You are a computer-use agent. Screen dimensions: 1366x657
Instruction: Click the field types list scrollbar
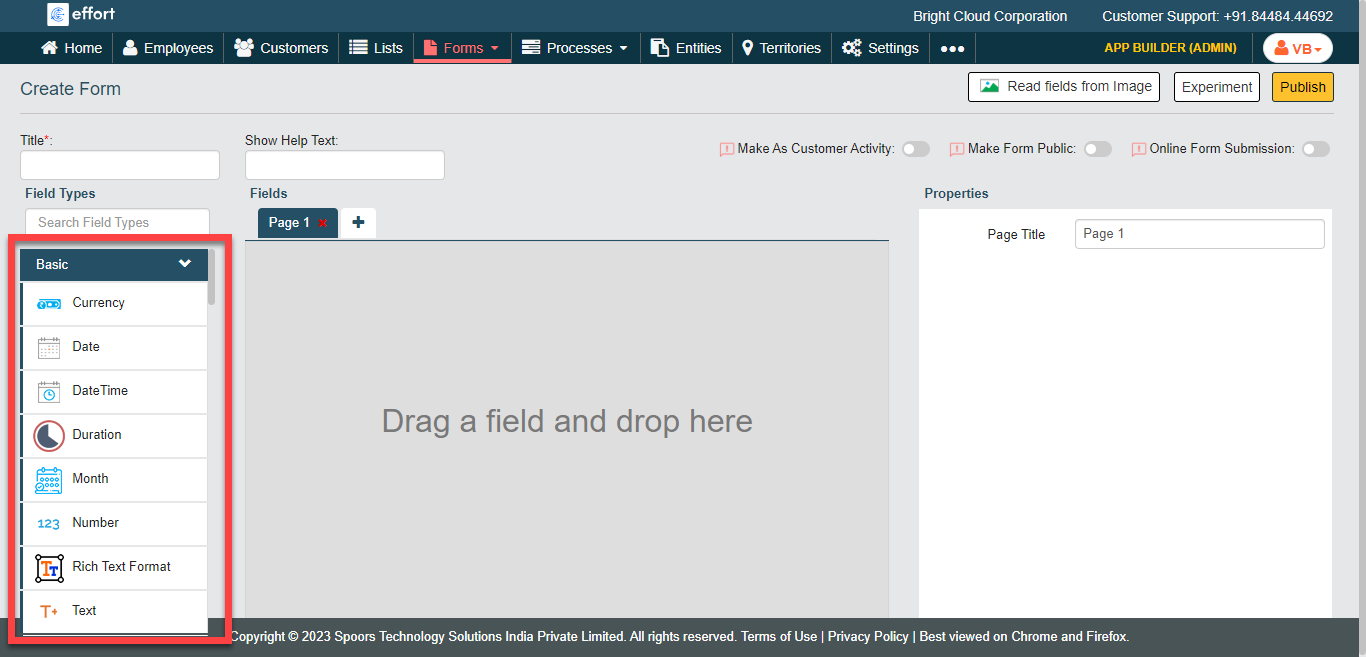211,280
